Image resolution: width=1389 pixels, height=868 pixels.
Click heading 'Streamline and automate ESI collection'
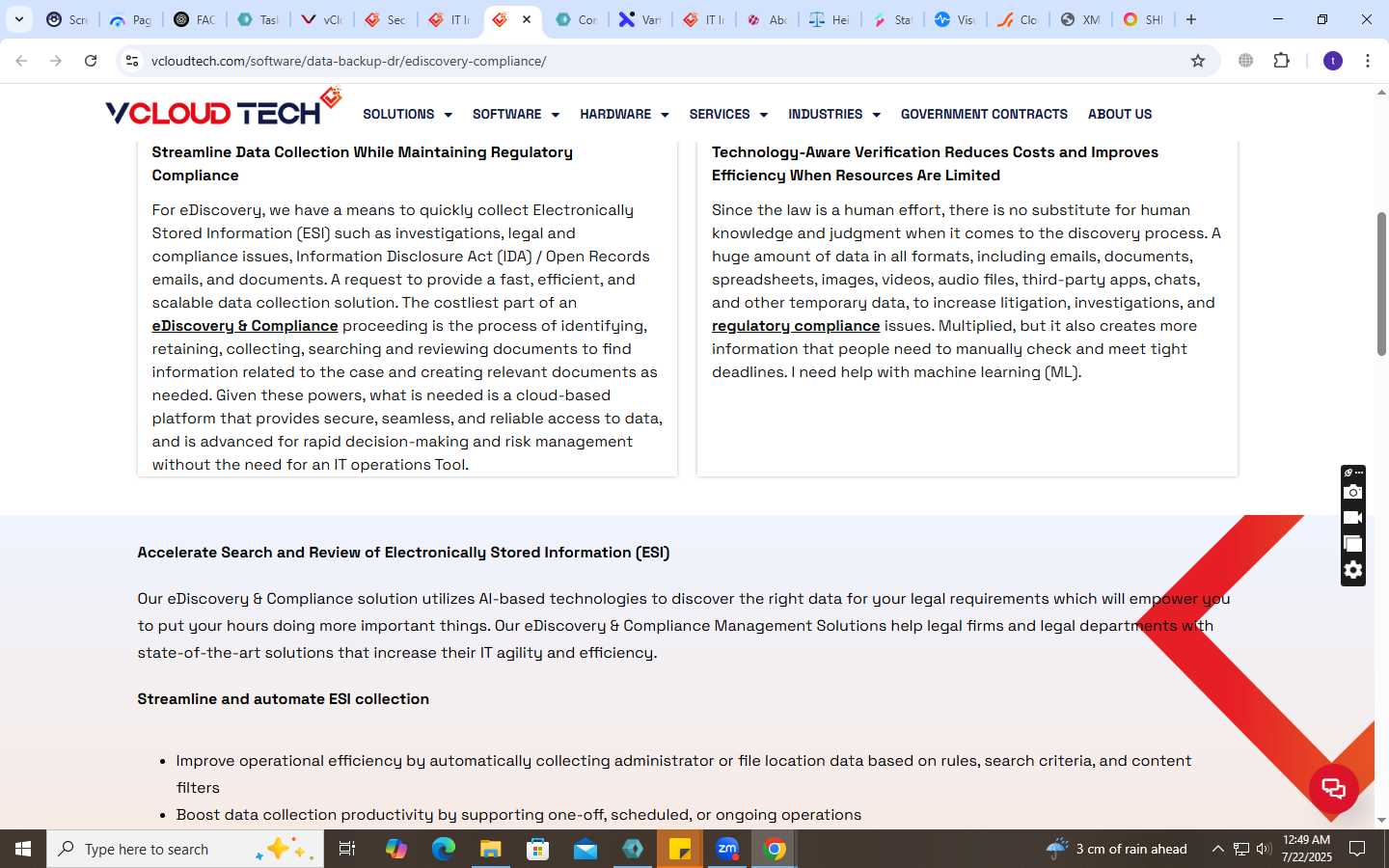283,699
